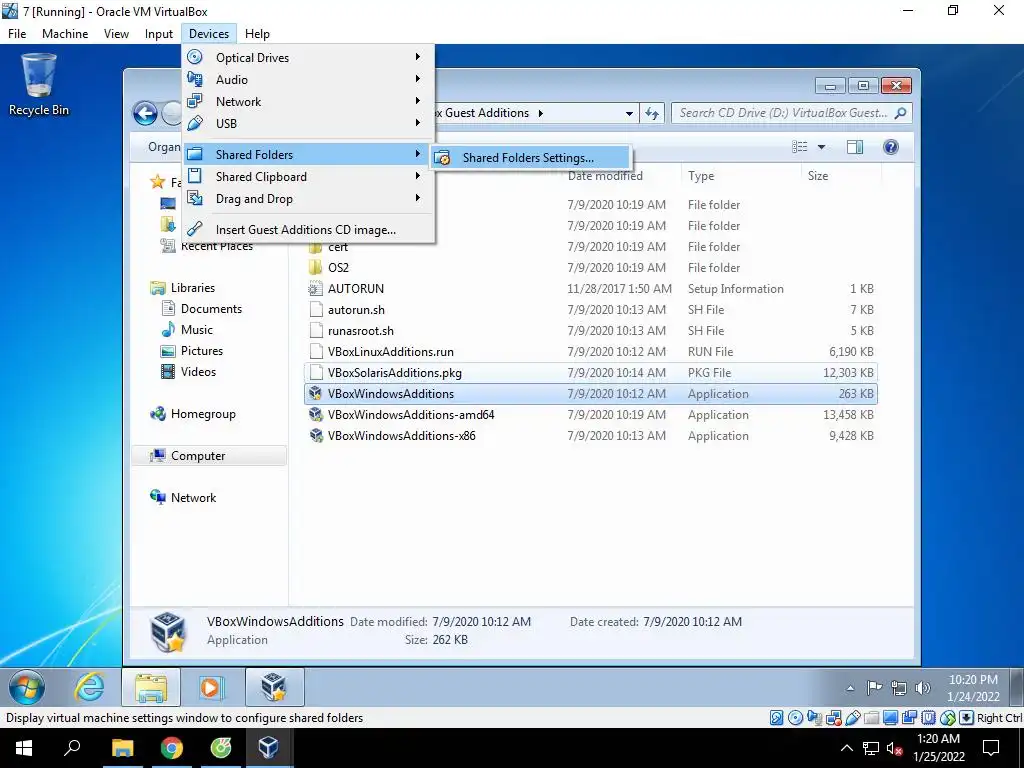Click the Explorer refresh button
The width and height of the screenshot is (1024, 768).
coord(652,113)
